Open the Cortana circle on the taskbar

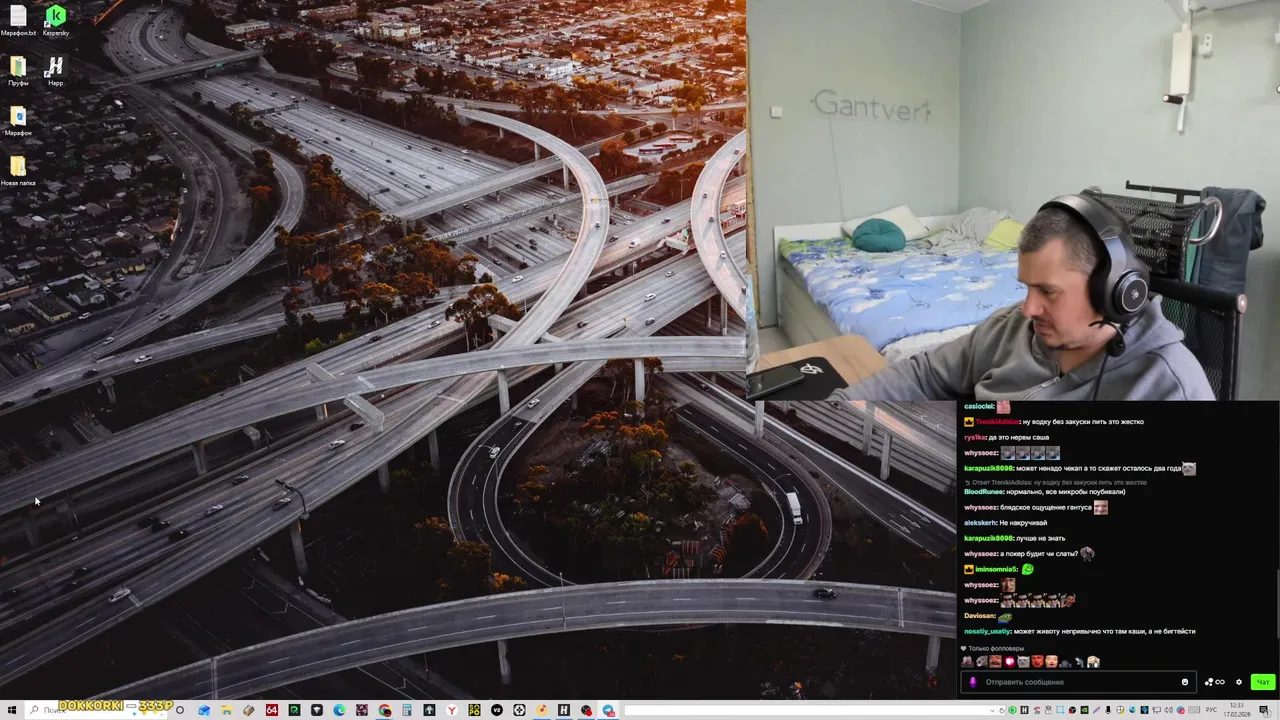tap(180, 710)
